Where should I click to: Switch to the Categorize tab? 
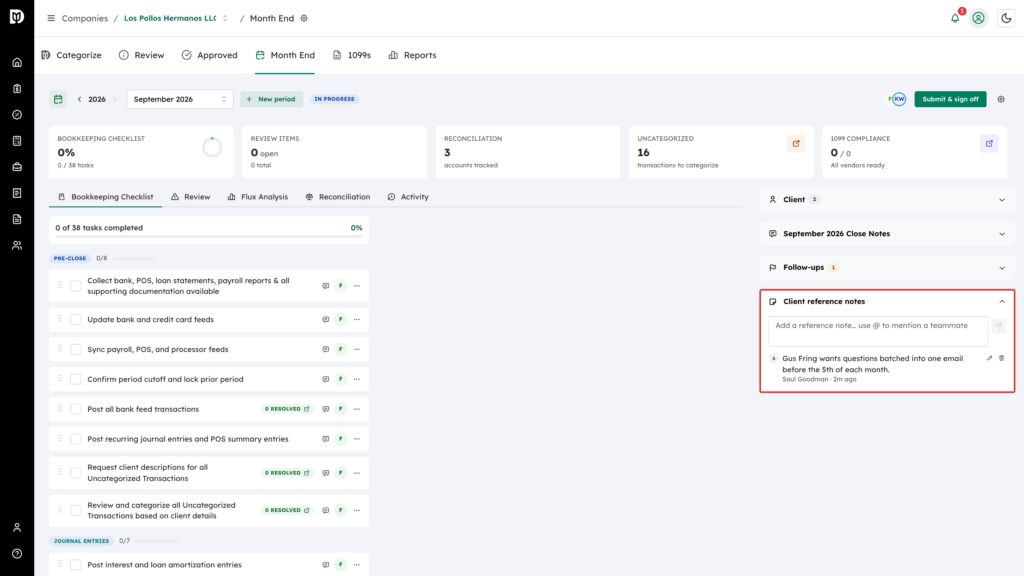(71, 56)
